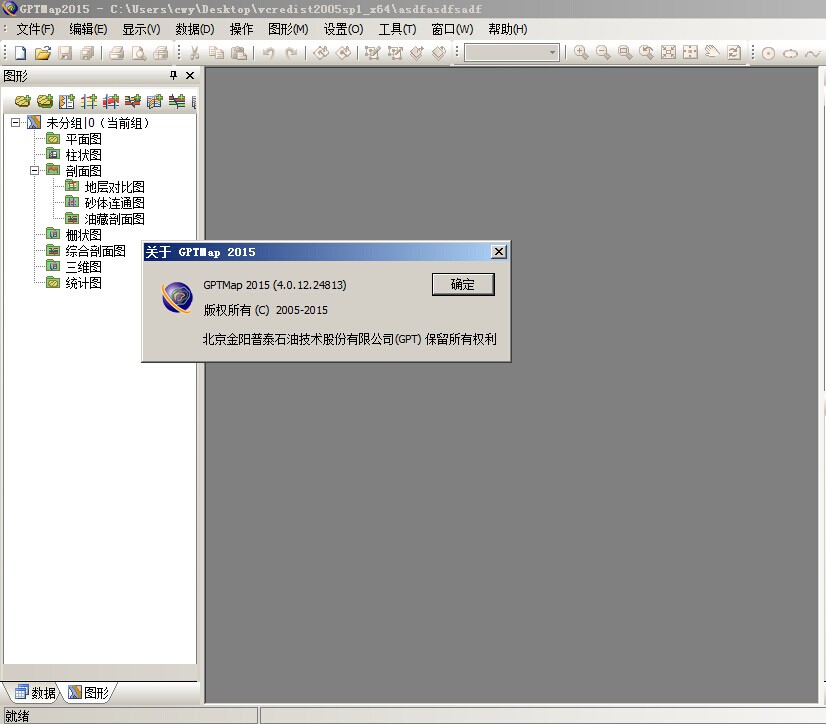The height and width of the screenshot is (724, 826).
Task: Click the add column chart icon in 图形 panel
Action: click(67, 101)
